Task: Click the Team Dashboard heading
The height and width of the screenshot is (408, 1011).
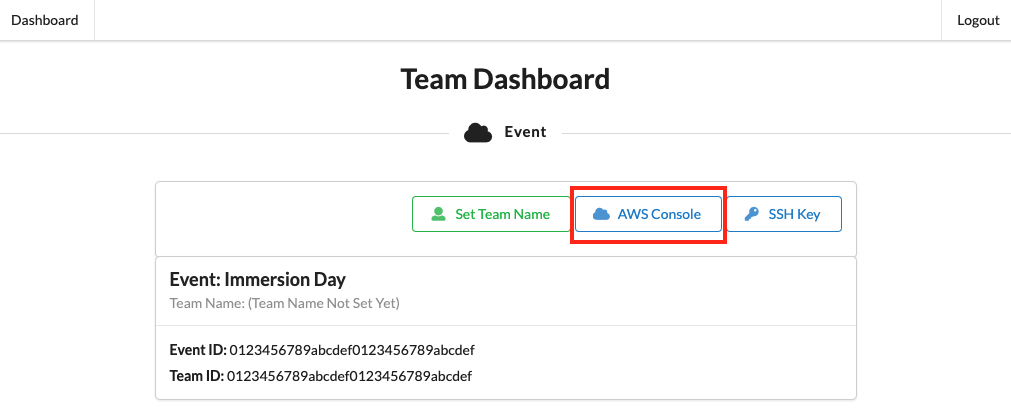Action: (x=505, y=79)
